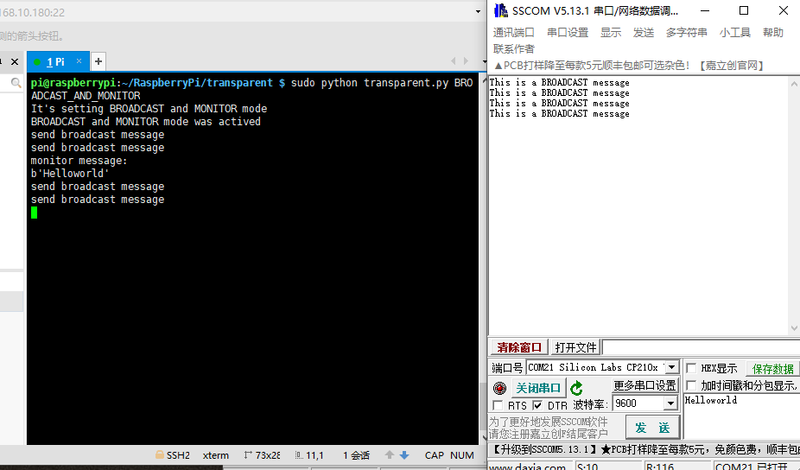The width and height of the screenshot is (800, 470).
Task: Open the 串口设置 menu in SSCOM
Action: [x=567, y=33]
